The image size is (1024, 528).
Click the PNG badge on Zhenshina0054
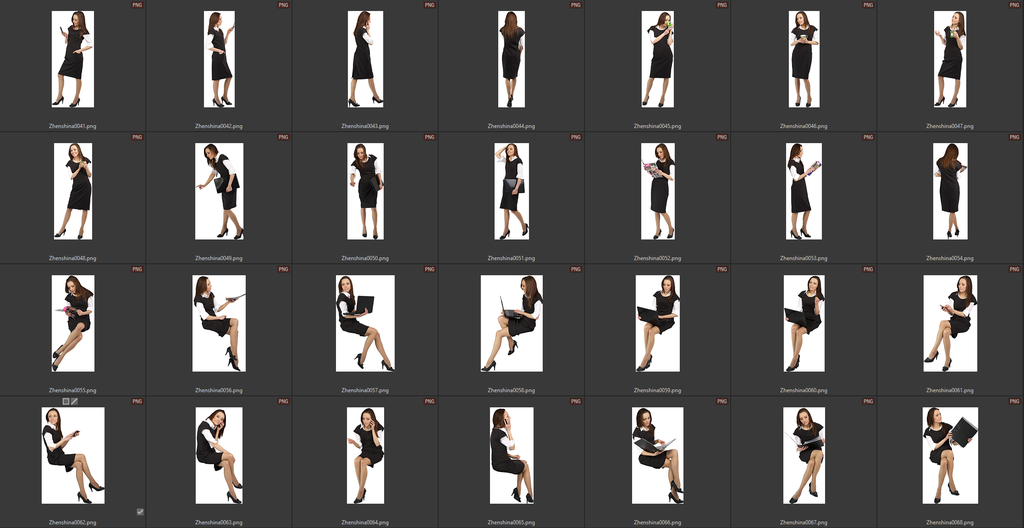pos(1014,137)
